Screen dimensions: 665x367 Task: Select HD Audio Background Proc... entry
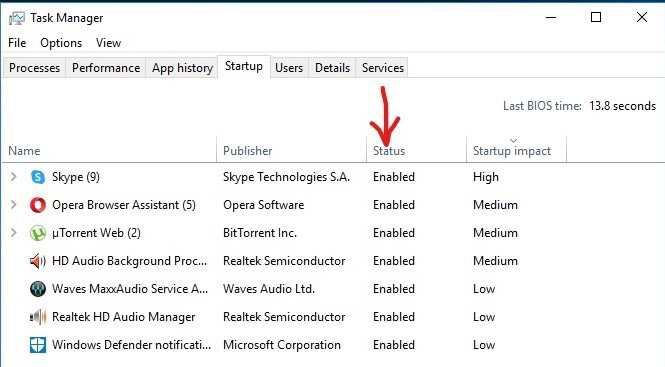129,261
